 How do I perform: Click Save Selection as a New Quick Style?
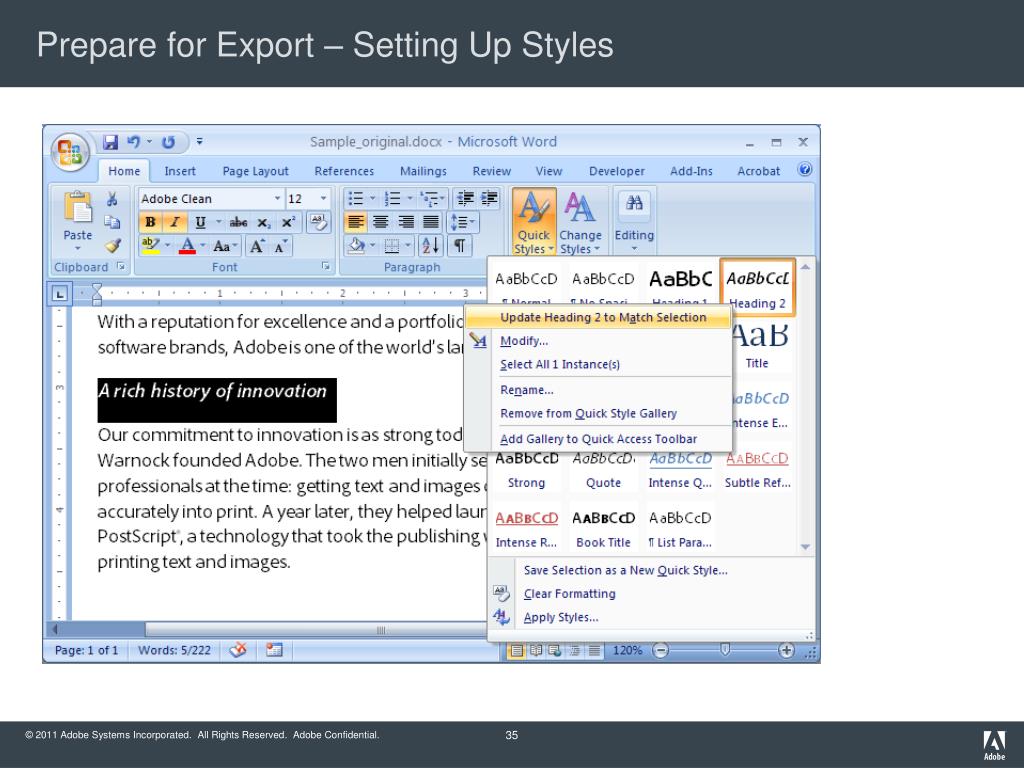625,570
